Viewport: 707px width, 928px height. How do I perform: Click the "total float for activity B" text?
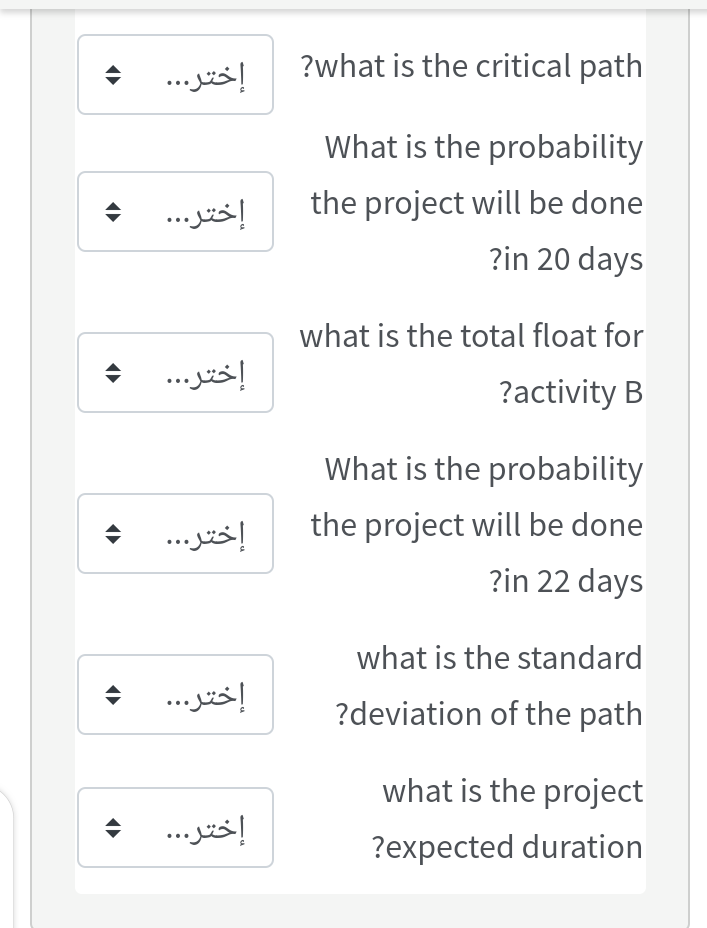click(x=471, y=364)
